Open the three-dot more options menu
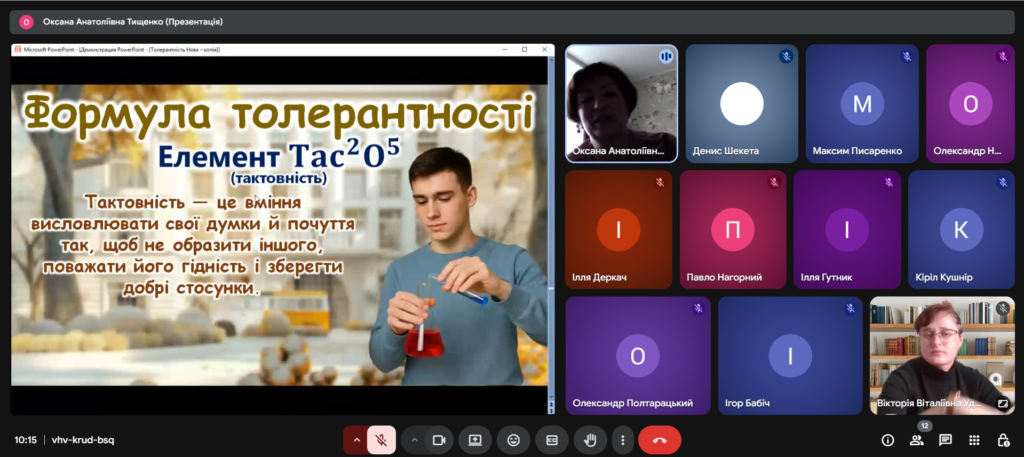This screenshot has height=457, width=1024. coord(623,440)
